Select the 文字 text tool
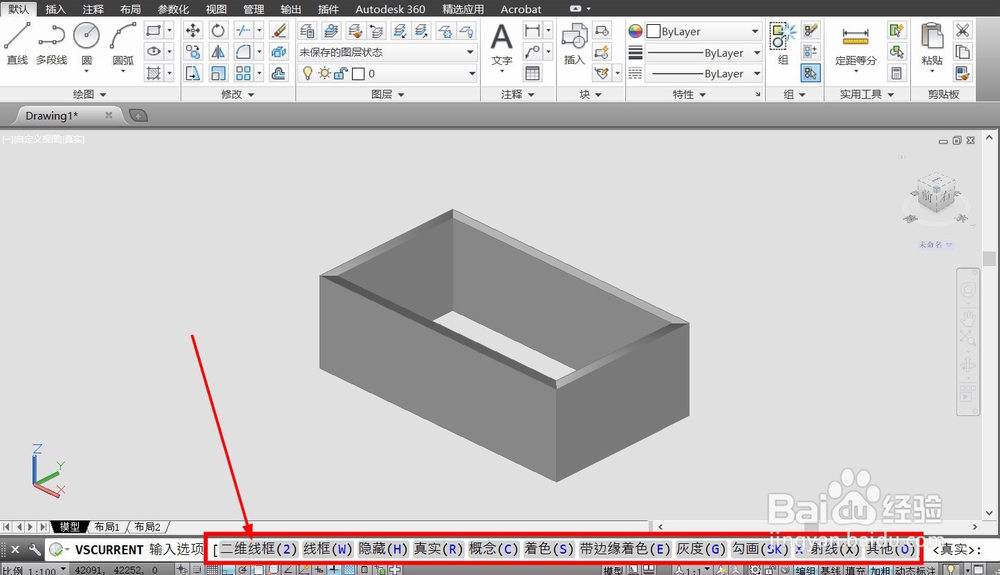Screen dimensions: 1000x575 pyautogui.click(x=502, y=45)
